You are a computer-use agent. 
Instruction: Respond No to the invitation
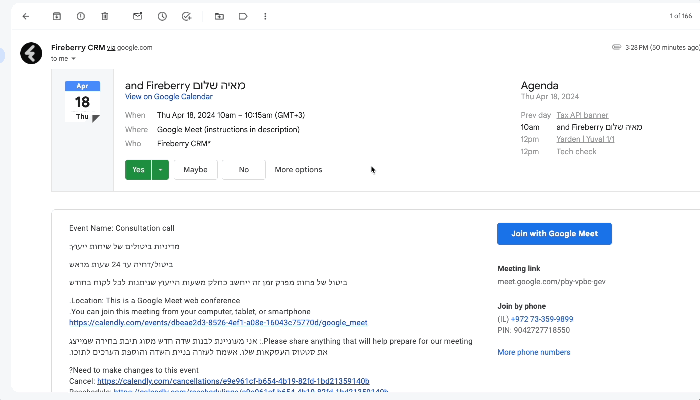pyautogui.click(x=244, y=170)
